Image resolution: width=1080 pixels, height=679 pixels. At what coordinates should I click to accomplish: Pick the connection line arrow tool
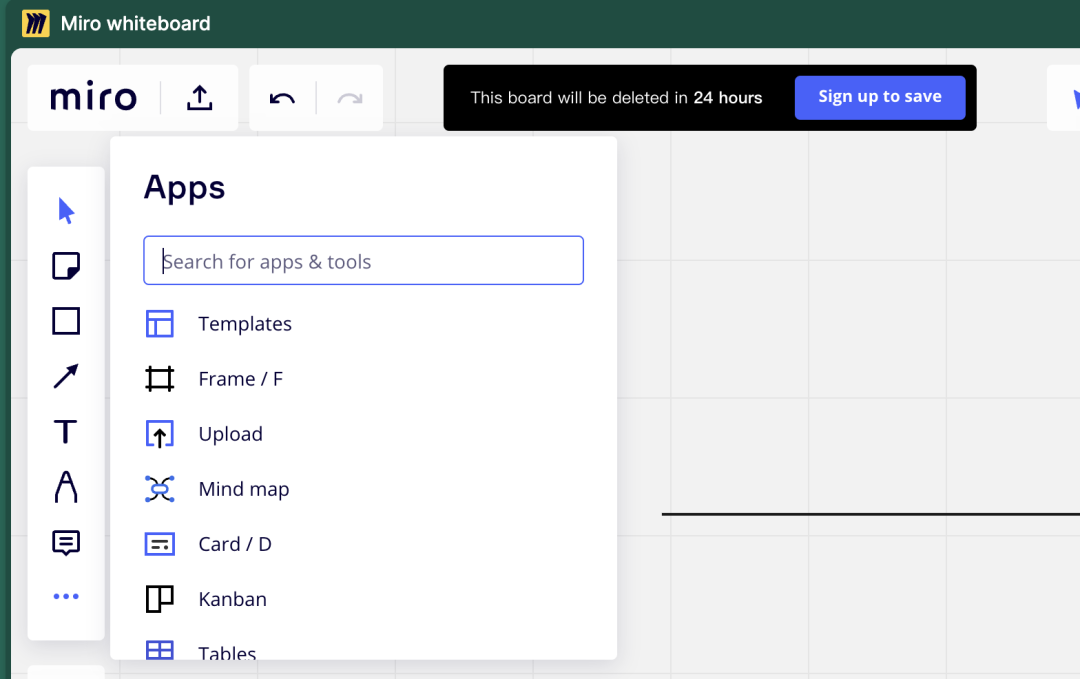coord(66,376)
